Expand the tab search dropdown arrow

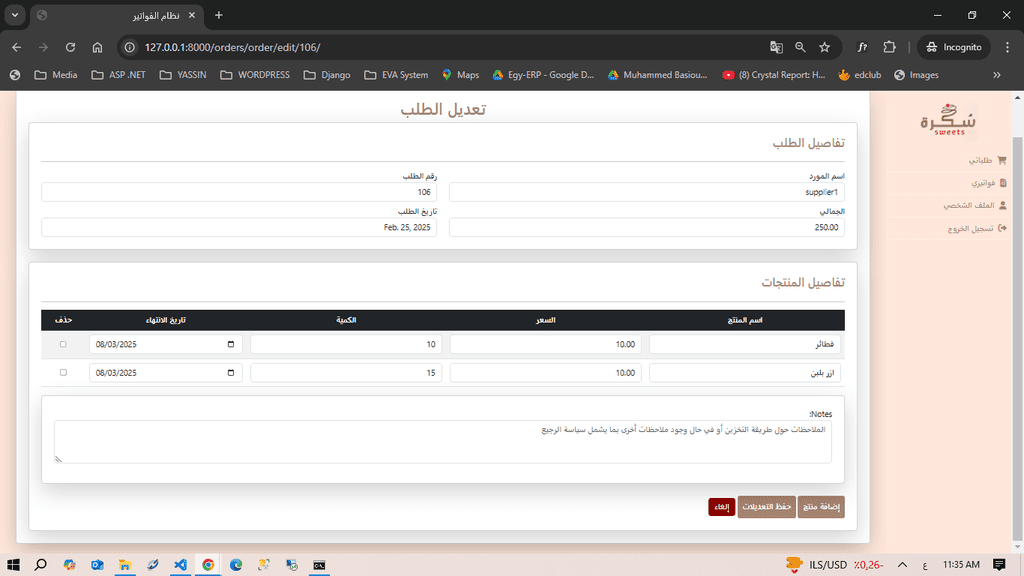click(x=14, y=15)
